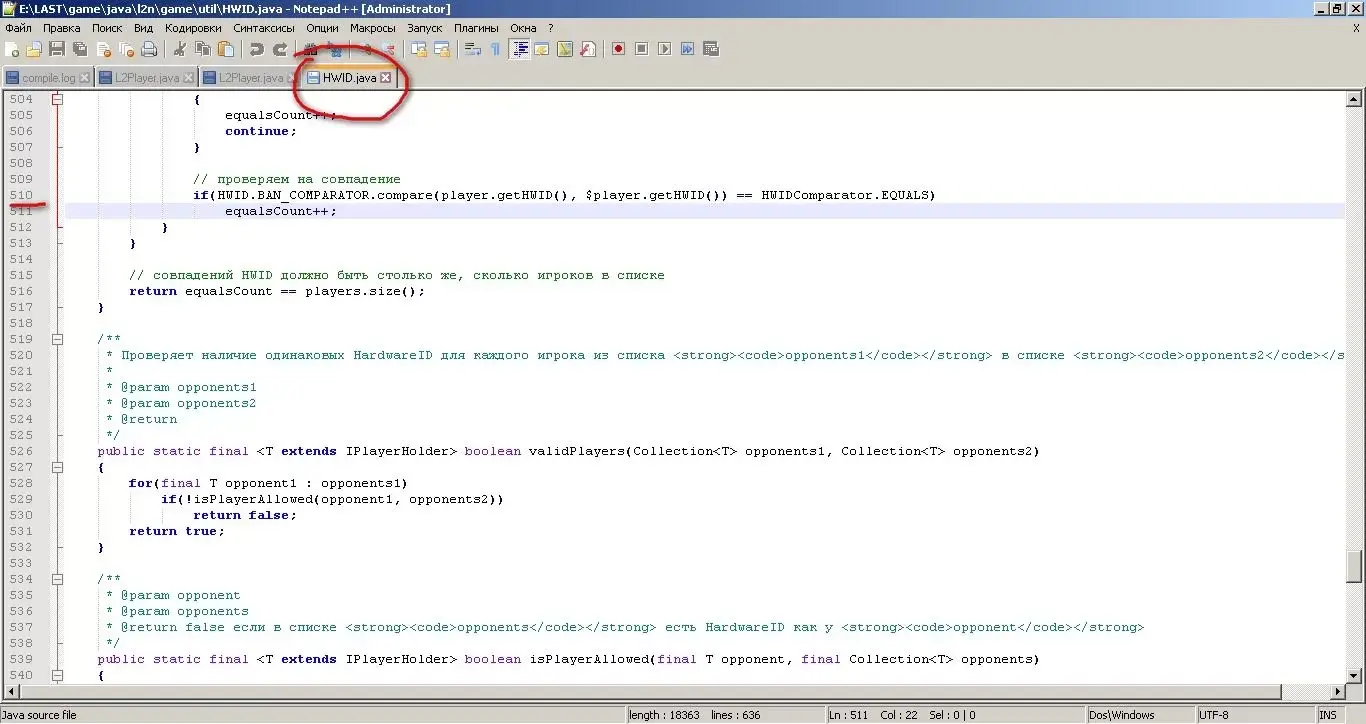The width and height of the screenshot is (1366, 724).
Task: Click the Stop recording macro icon
Action: 642,49
